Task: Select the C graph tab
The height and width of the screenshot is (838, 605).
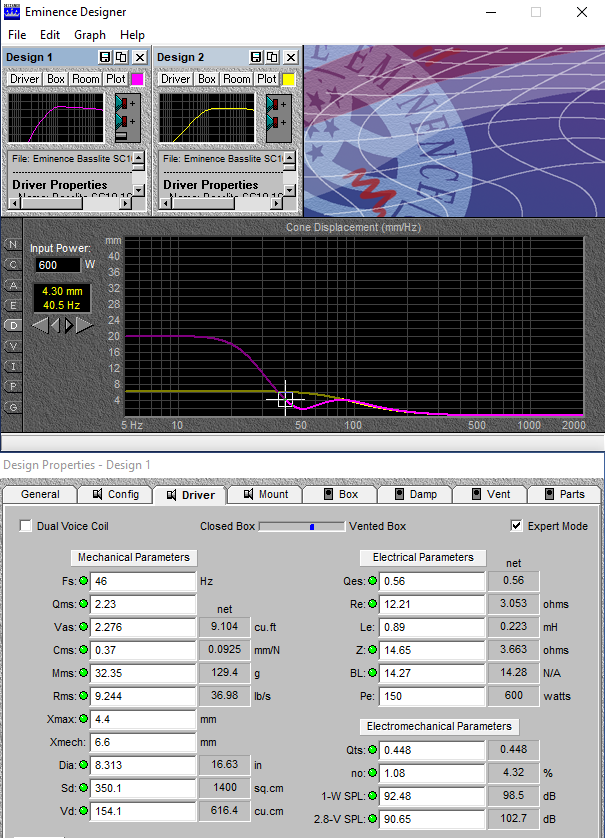Action: point(13,265)
